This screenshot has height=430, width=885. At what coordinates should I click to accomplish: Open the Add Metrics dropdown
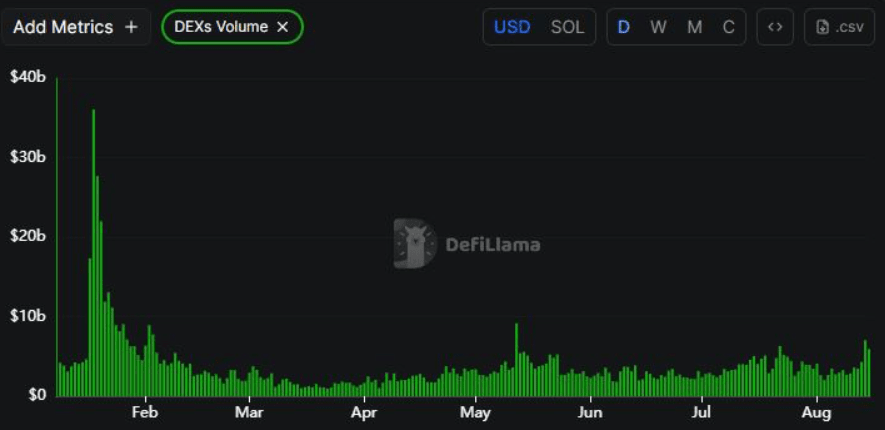point(76,27)
